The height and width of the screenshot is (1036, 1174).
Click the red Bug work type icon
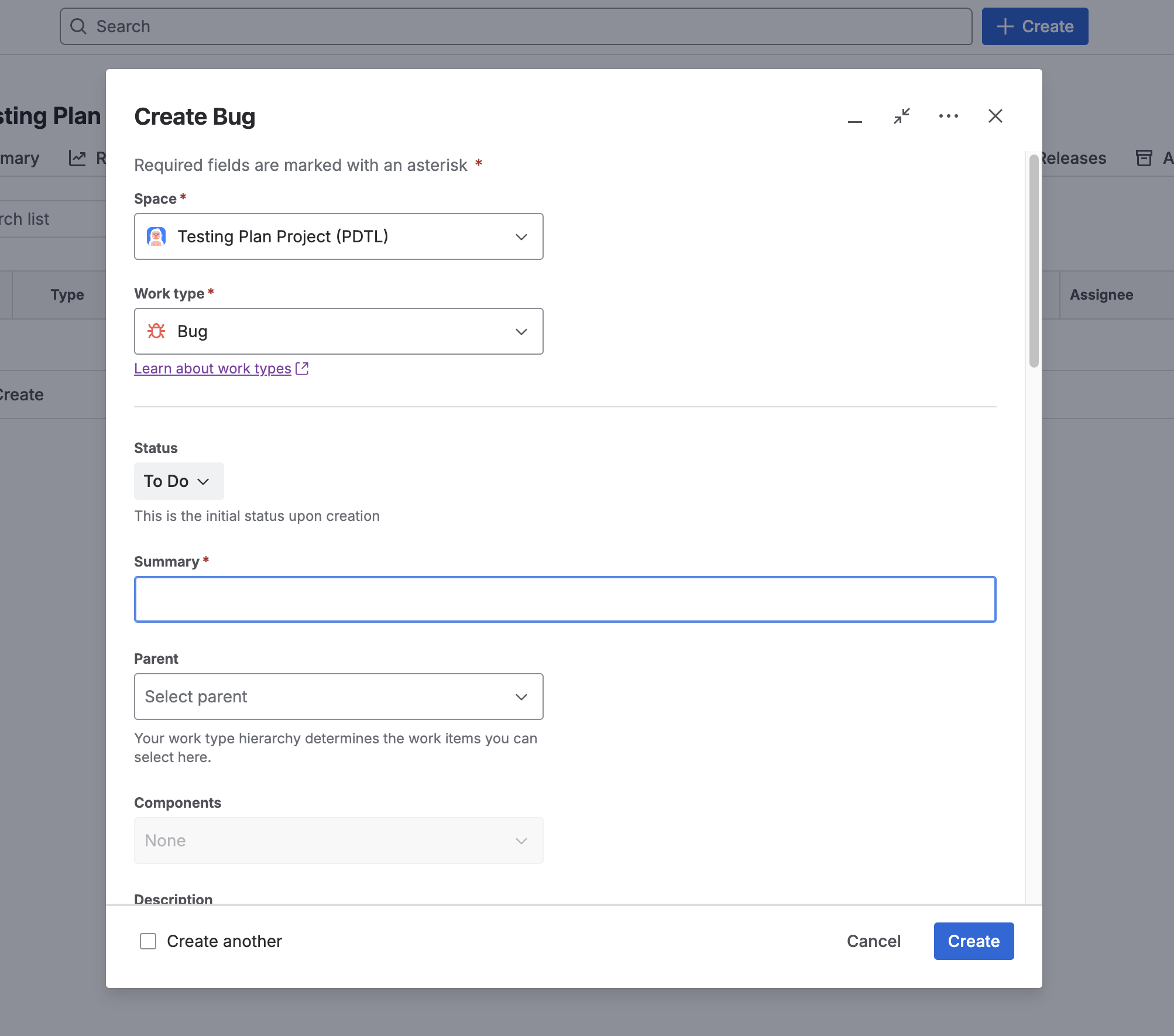click(156, 331)
